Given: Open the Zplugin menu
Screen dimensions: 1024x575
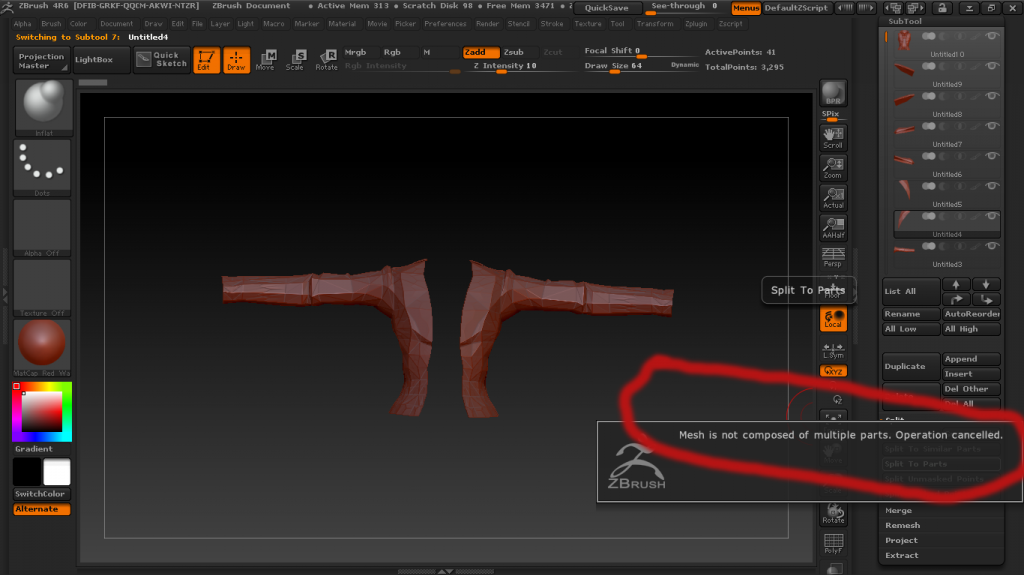Looking at the screenshot, I should pyautogui.click(x=696, y=24).
